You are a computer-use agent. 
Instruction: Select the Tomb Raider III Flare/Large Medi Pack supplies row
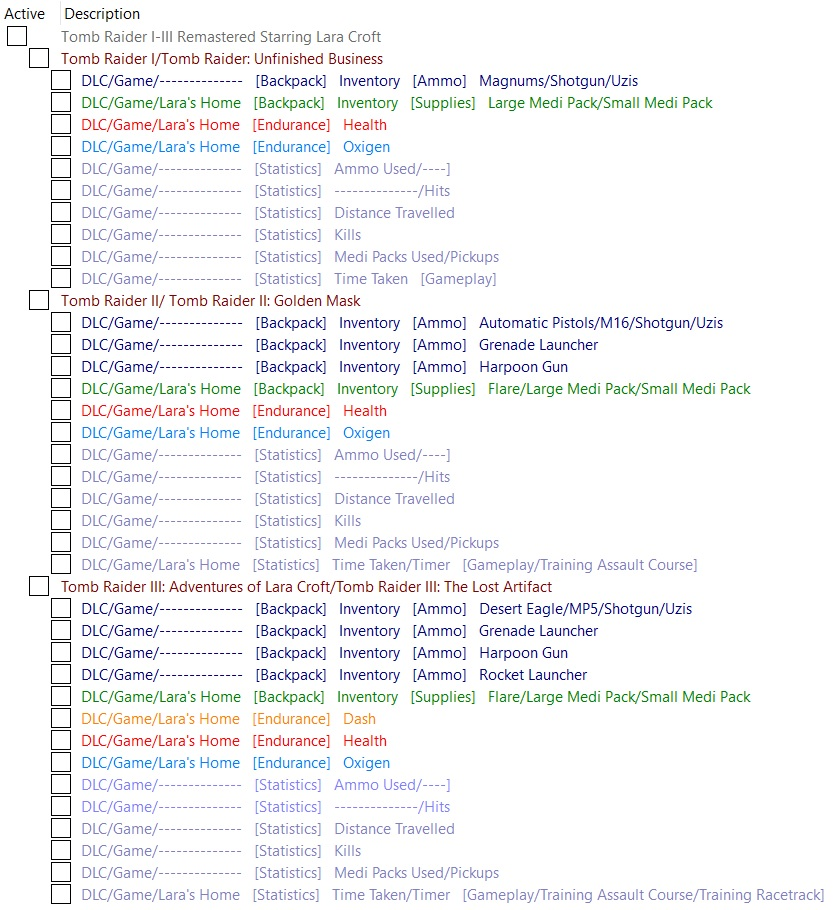(x=416, y=697)
